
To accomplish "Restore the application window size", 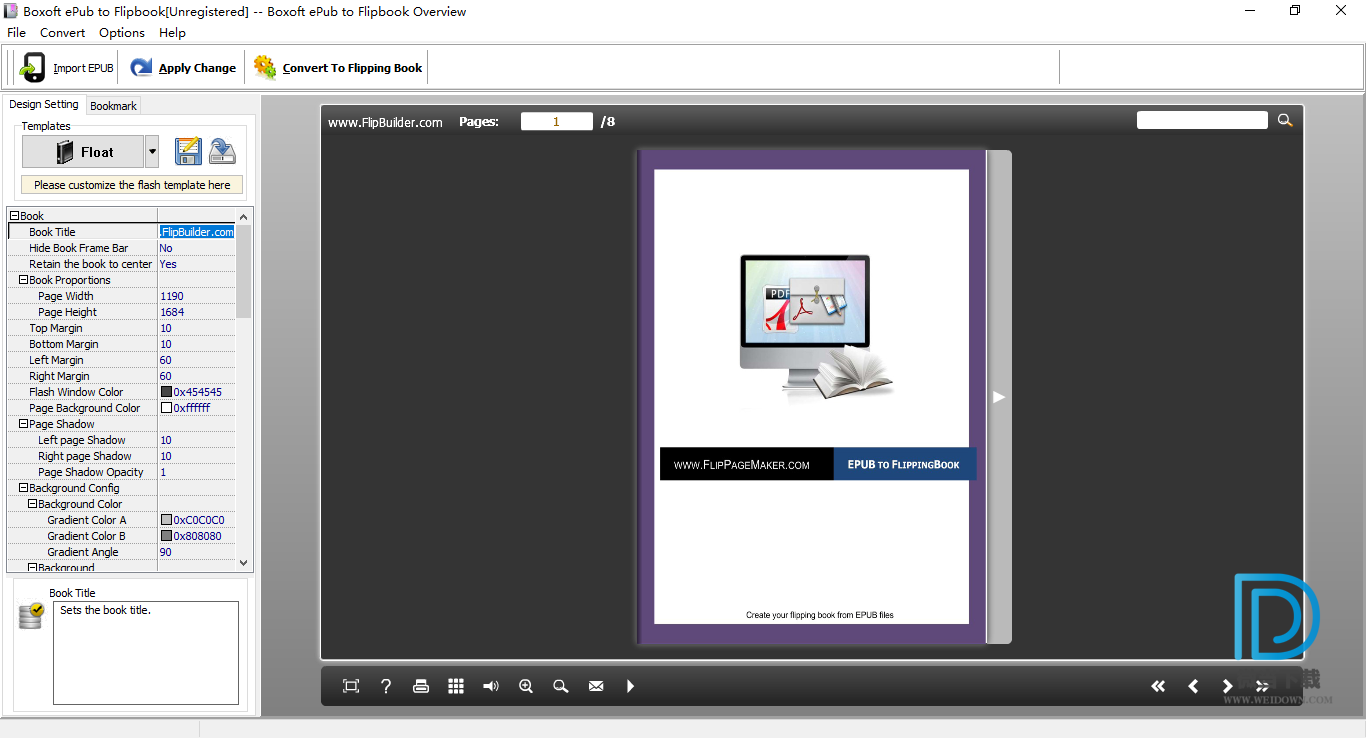I will (x=1295, y=11).
